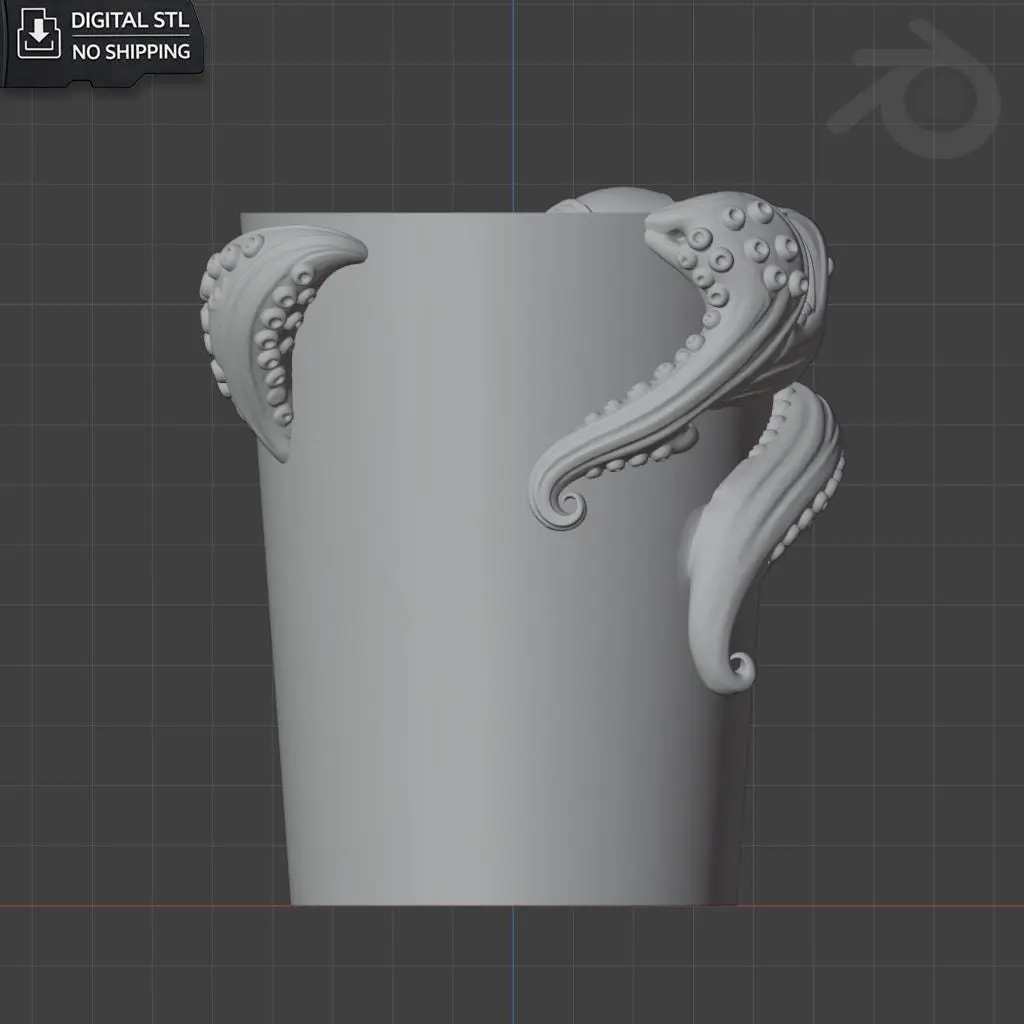Click the Blender logo watermark
The image size is (1024, 1024).
click(x=914, y=89)
